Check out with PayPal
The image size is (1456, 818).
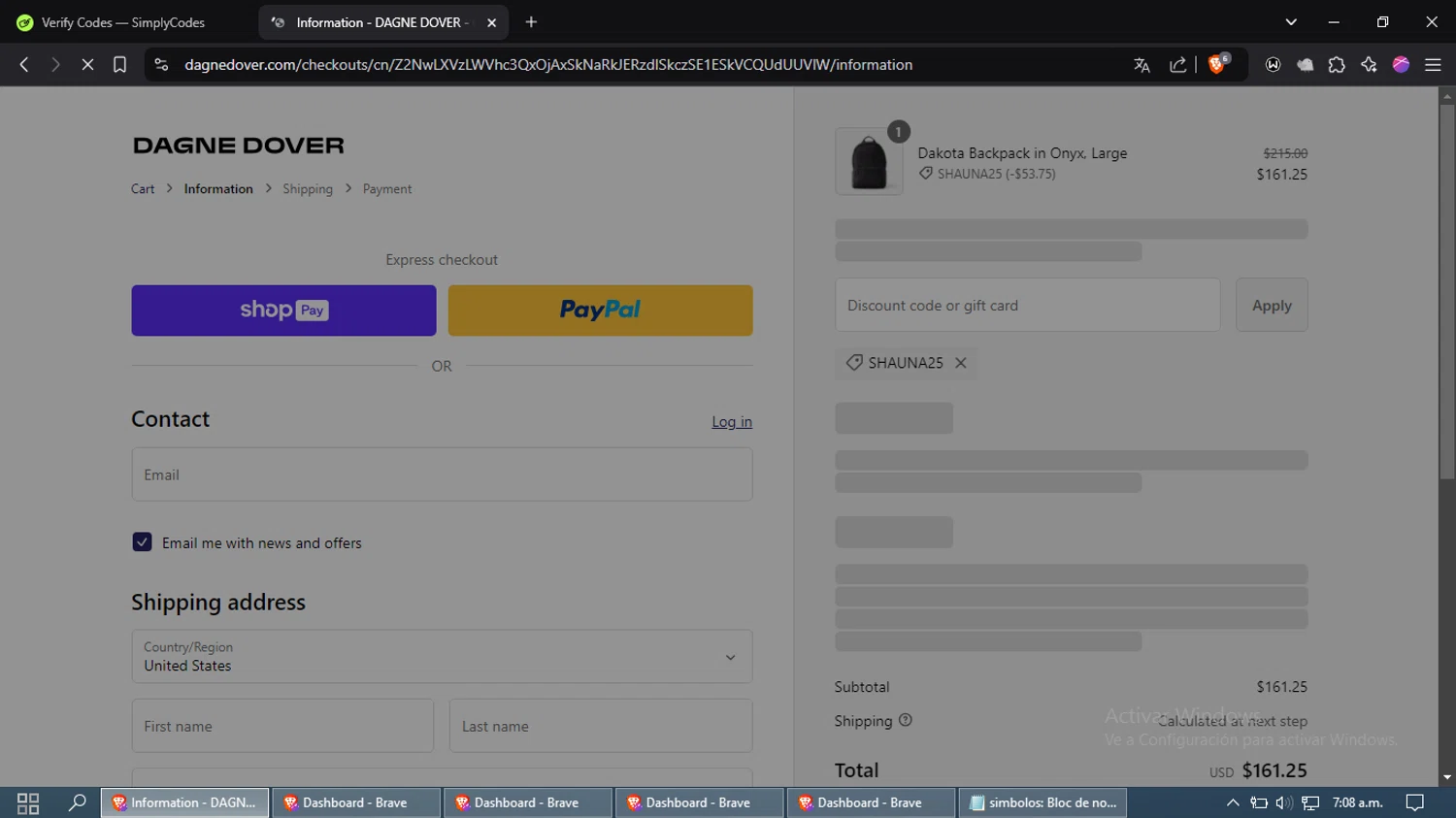pos(600,311)
